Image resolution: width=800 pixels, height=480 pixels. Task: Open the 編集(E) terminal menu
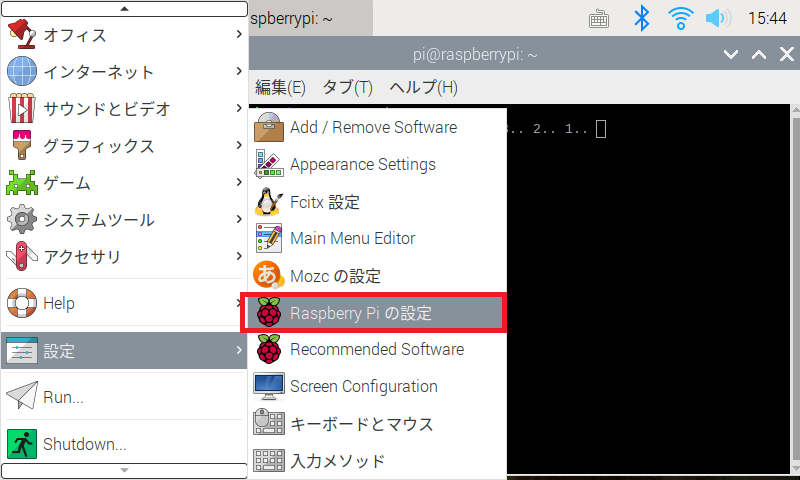point(280,87)
